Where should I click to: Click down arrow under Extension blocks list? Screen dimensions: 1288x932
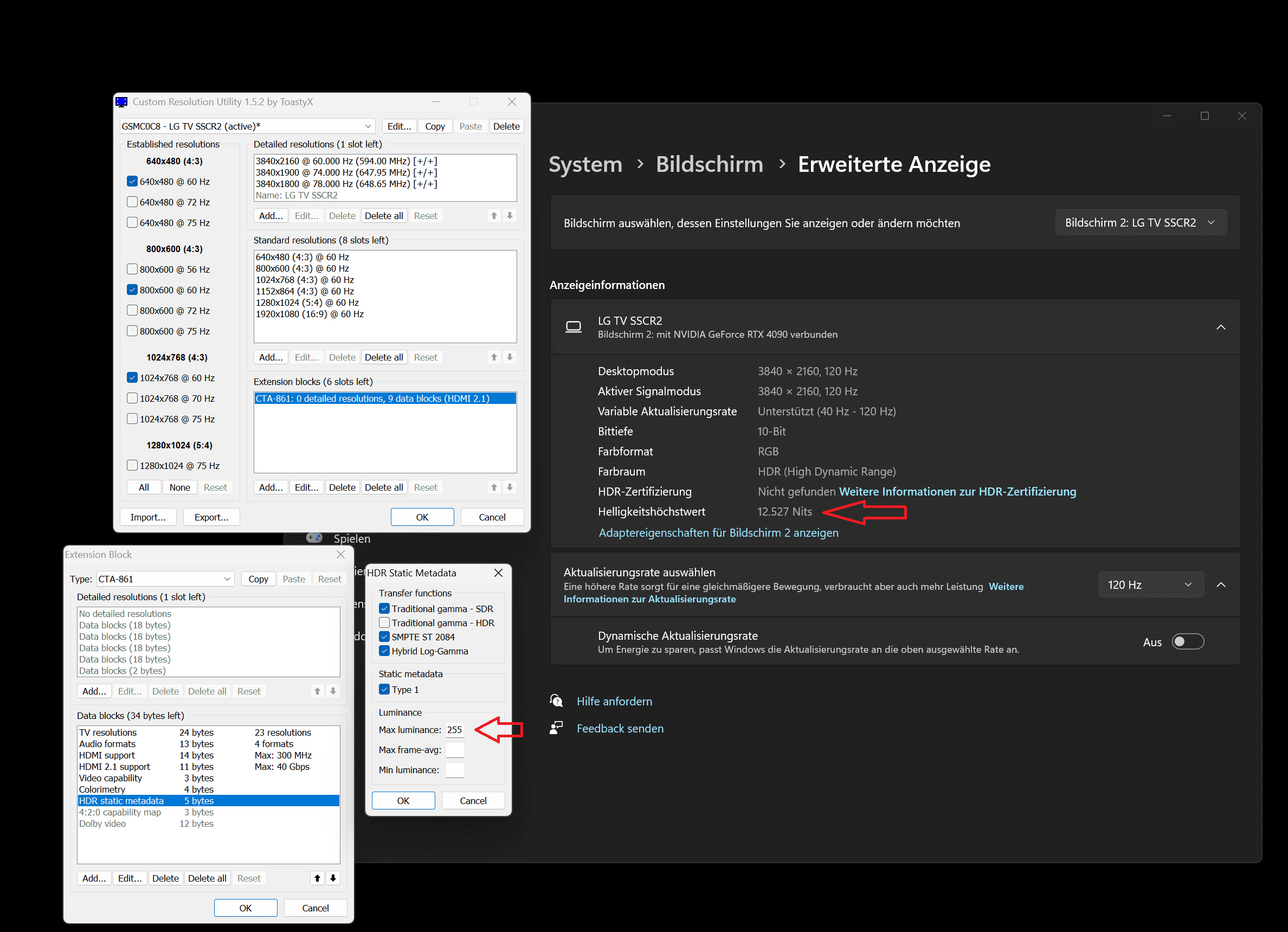pos(510,487)
